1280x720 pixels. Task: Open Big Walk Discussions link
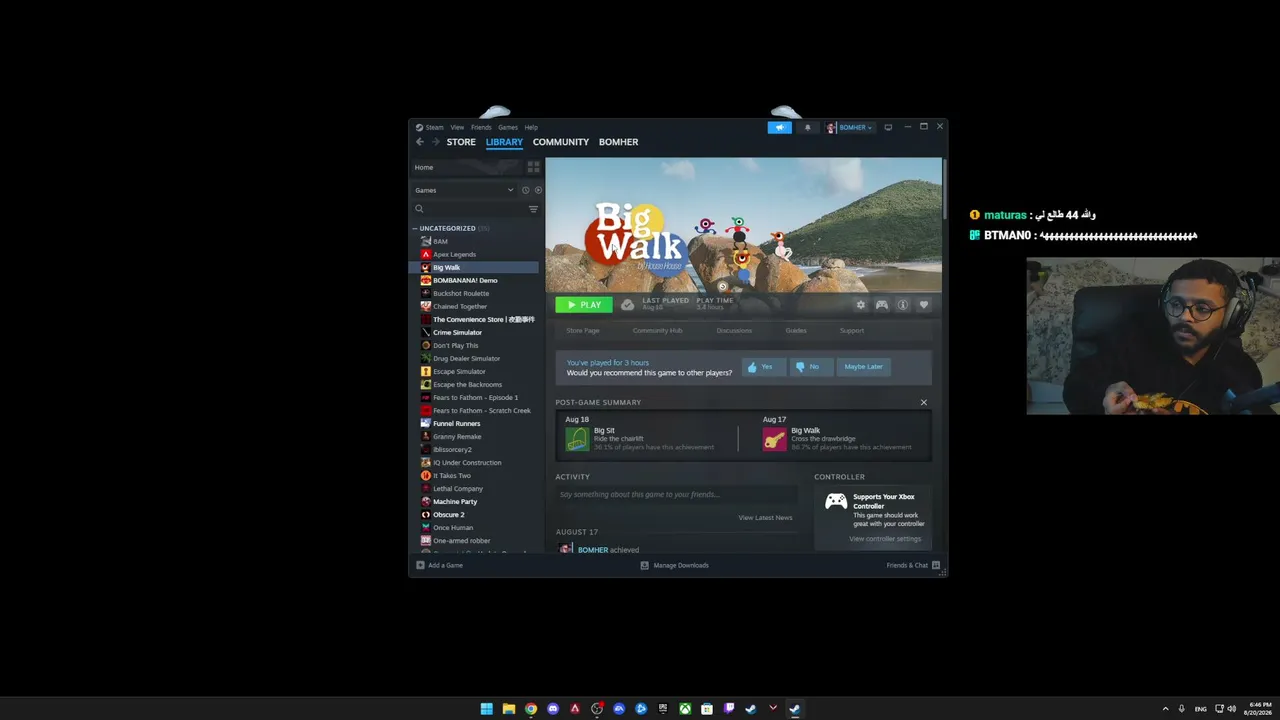pyautogui.click(x=734, y=330)
